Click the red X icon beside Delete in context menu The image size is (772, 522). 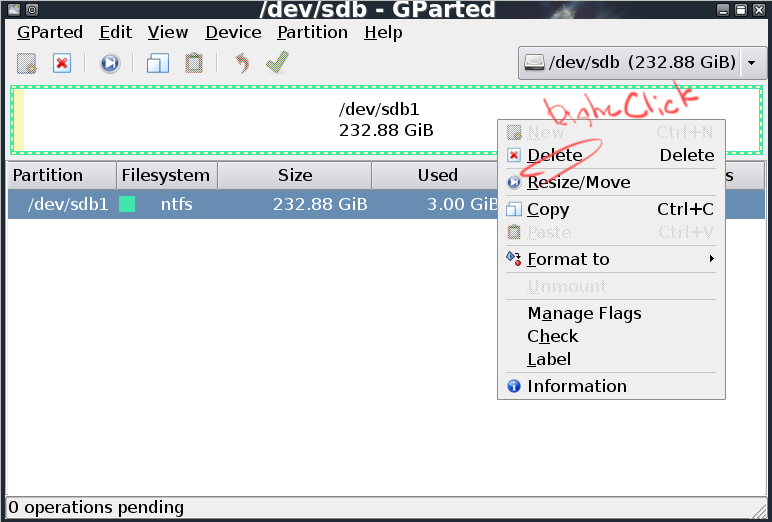point(514,156)
